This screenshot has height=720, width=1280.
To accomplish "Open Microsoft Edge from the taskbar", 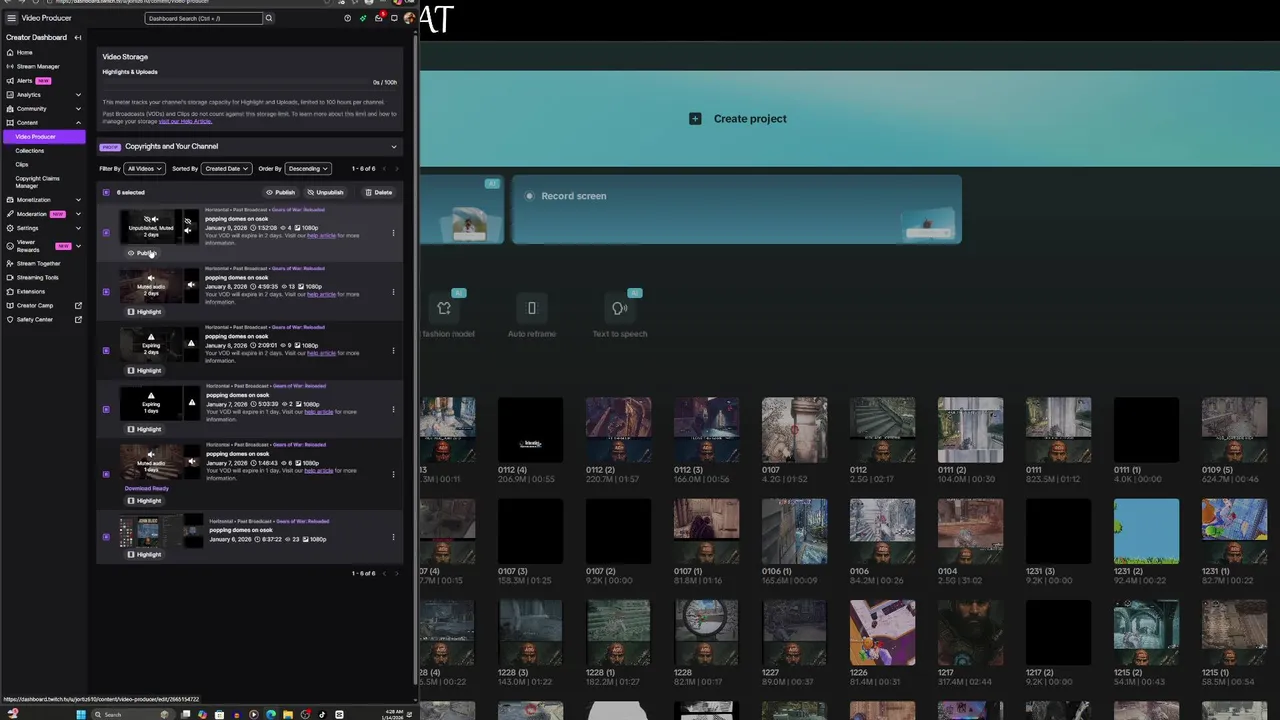I will point(270,714).
